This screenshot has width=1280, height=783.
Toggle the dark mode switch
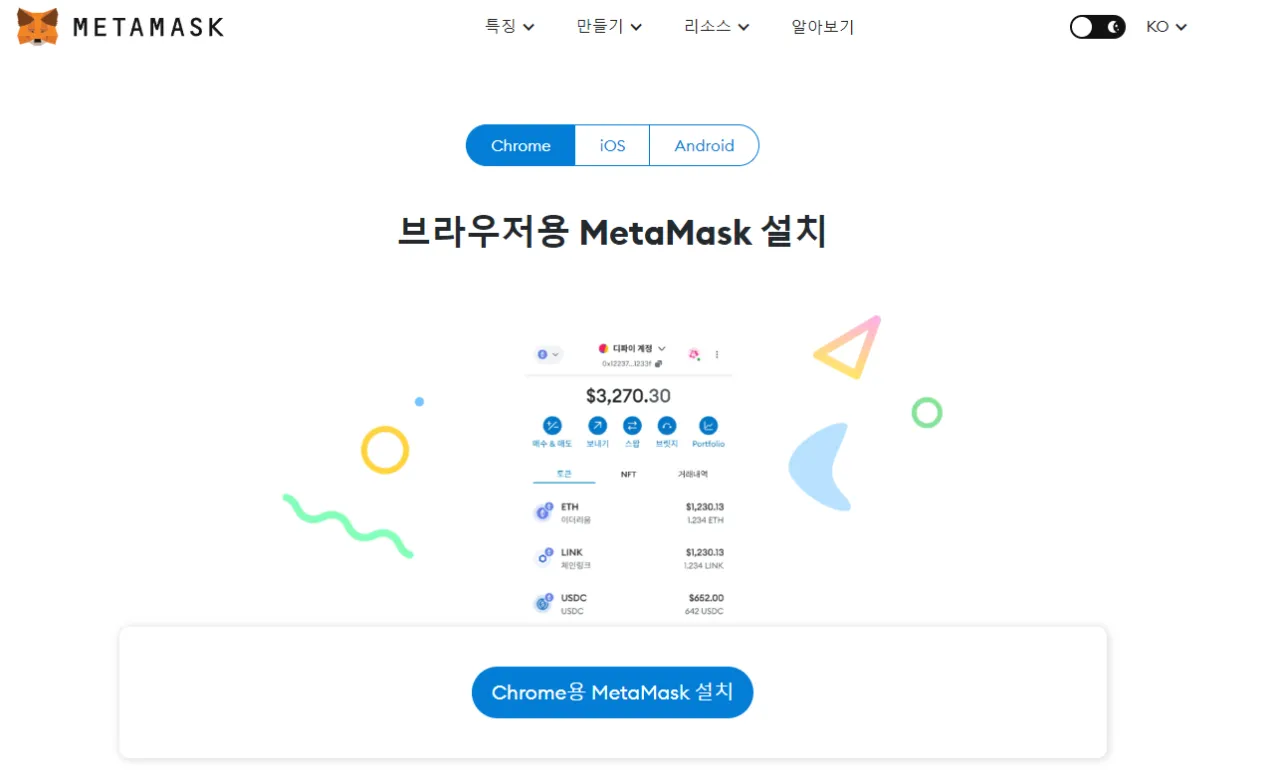point(1097,27)
